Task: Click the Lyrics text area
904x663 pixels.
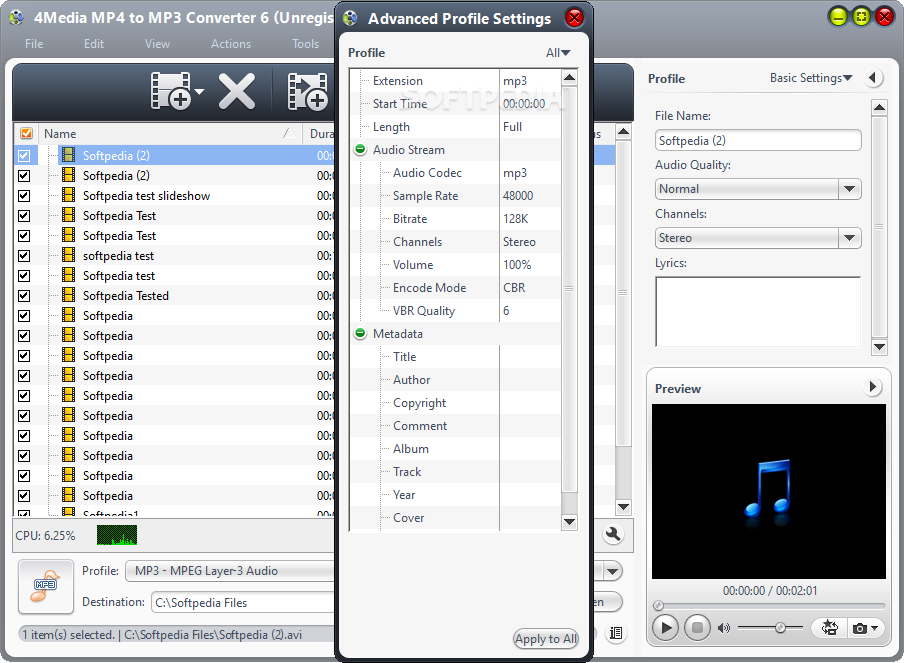Action: click(x=758, y=311)
